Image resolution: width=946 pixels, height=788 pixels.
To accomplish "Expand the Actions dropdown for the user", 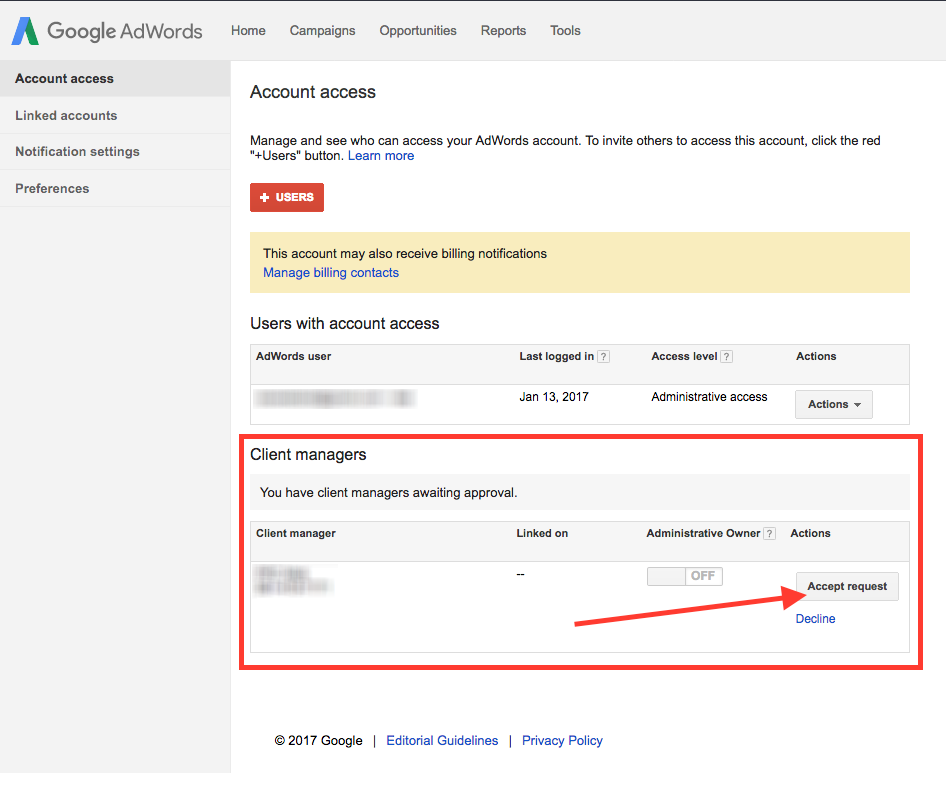I will tap(834, 404).
